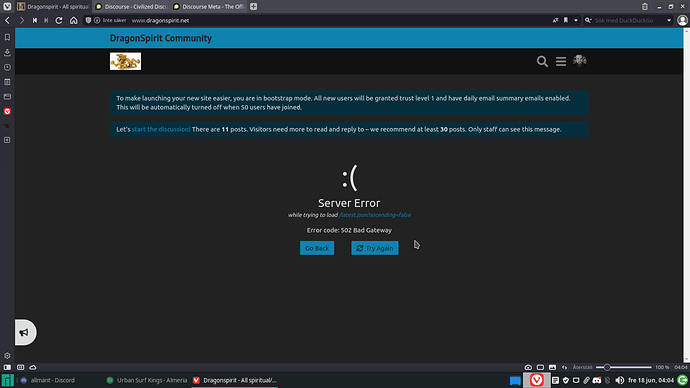Viewport: 690px width, 388px height.
Task: Open the status bar calendar/tiling icon
Action: point(20,367)
